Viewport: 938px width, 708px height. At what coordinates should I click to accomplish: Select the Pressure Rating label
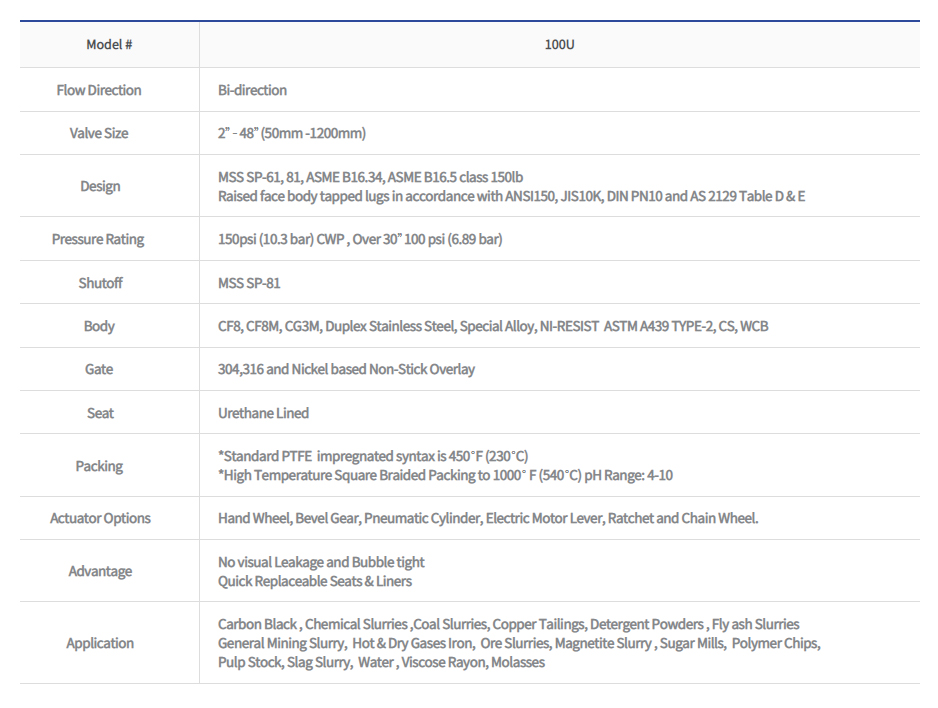[x=100, y=239]
